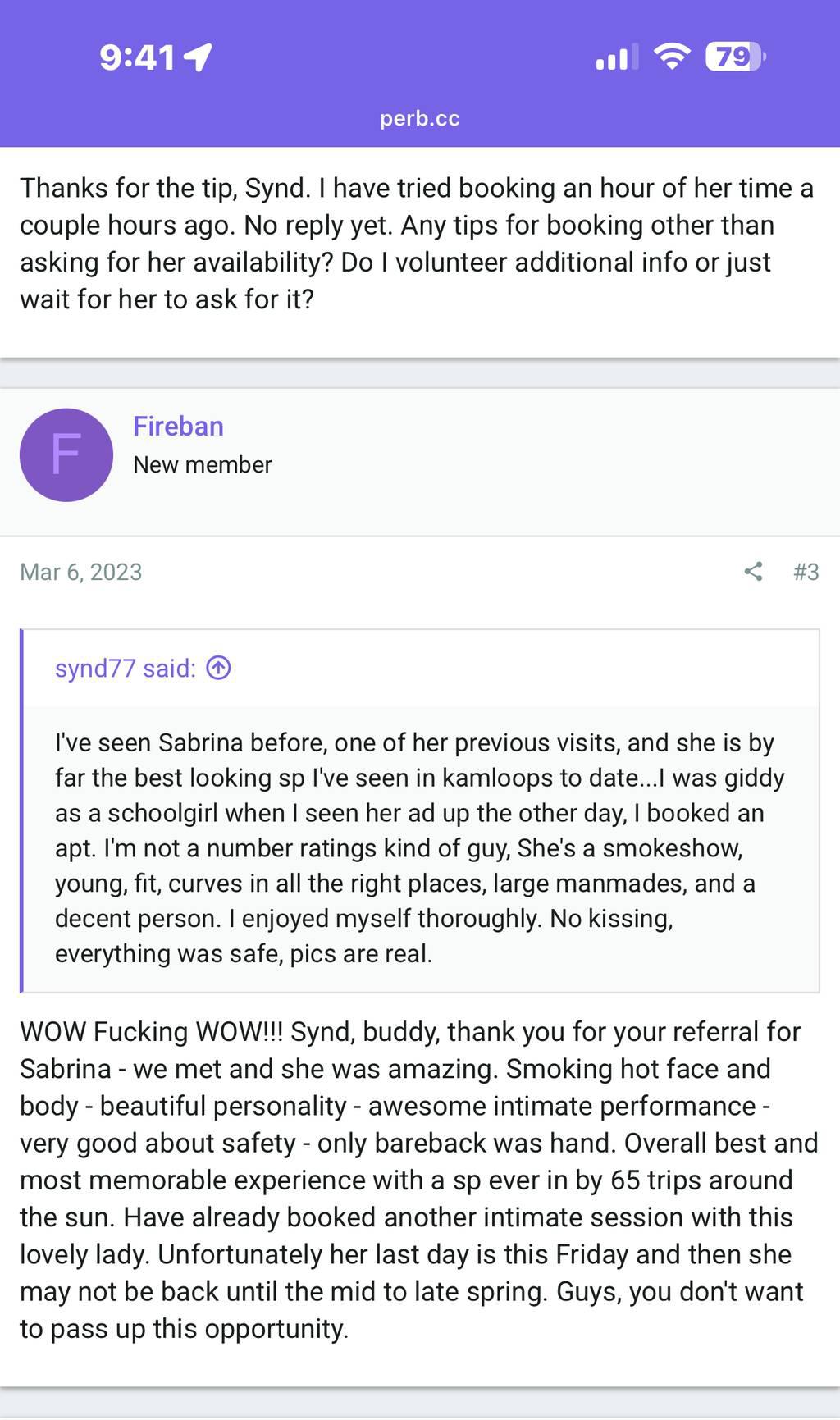Tap the cellular signal bars icon
The height and width of the screenshot is (1420, 840).
point(616,57)
